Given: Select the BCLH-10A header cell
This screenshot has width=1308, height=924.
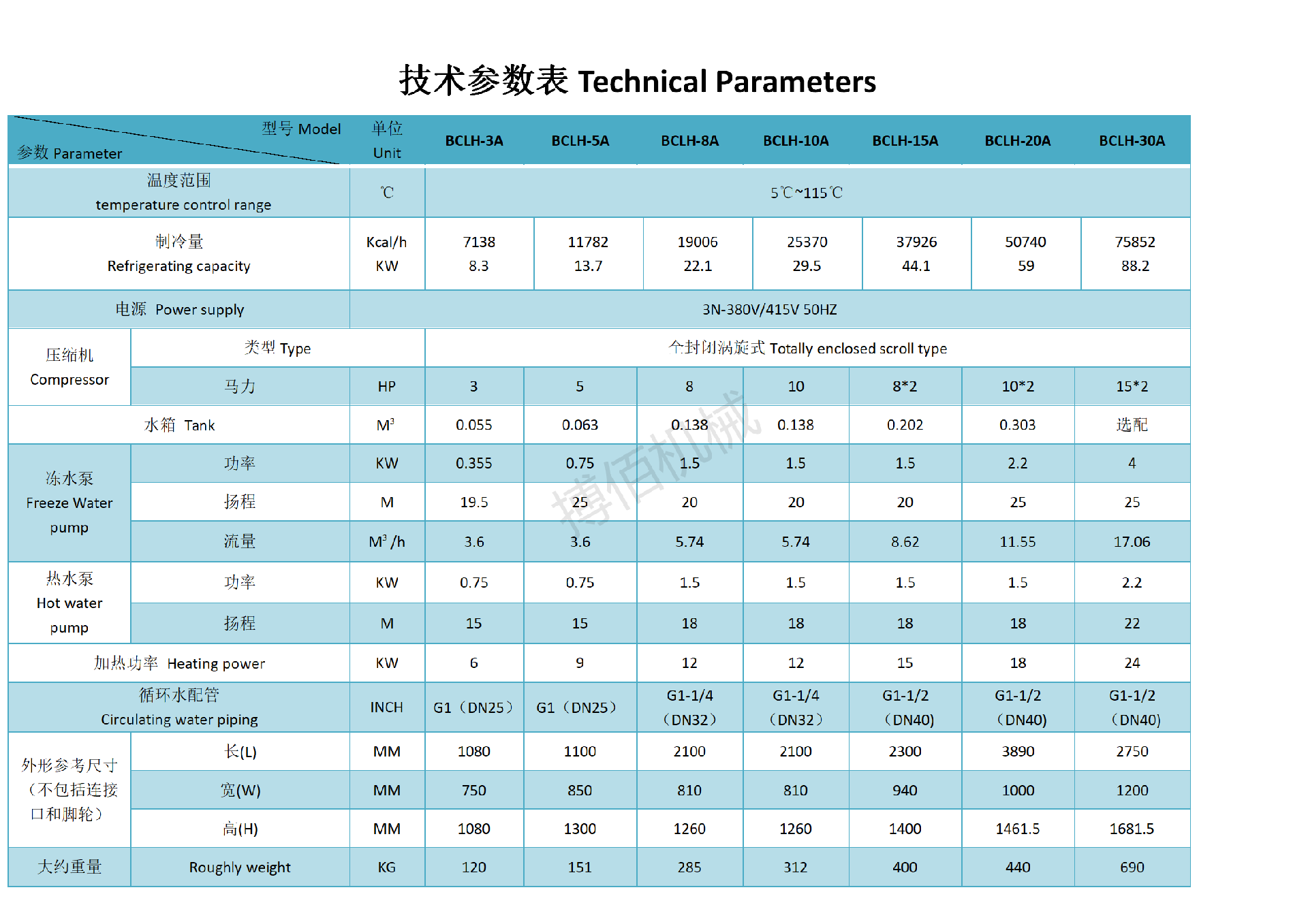Looking at the screenshot, I should [796, 141].
